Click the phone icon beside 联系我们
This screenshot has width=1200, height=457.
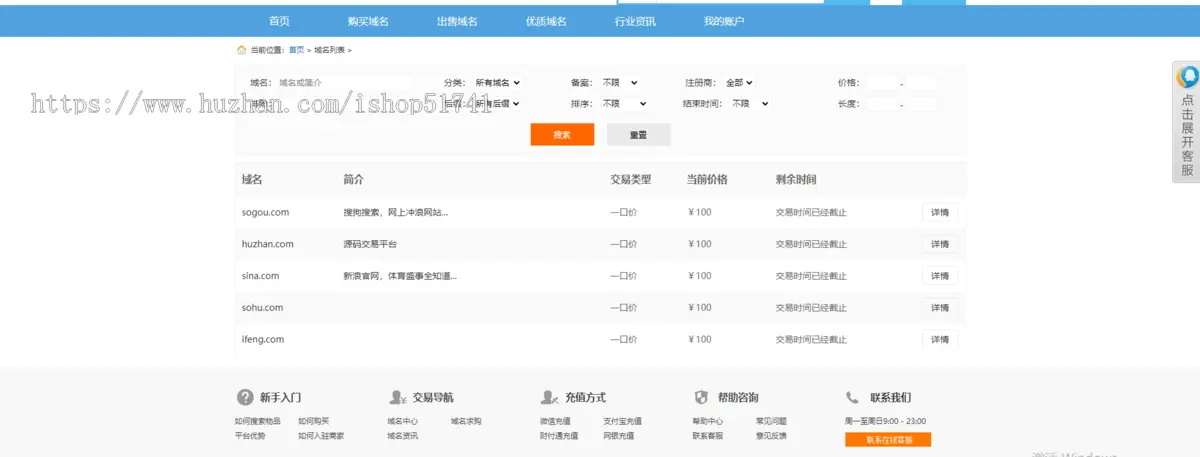(x=853, y=397)
